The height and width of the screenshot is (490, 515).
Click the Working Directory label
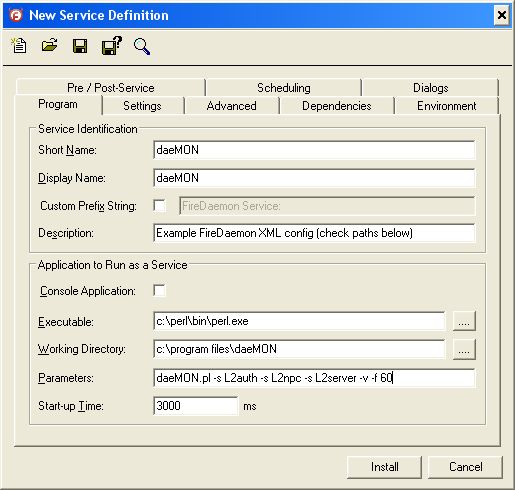(x=82, y=349)
